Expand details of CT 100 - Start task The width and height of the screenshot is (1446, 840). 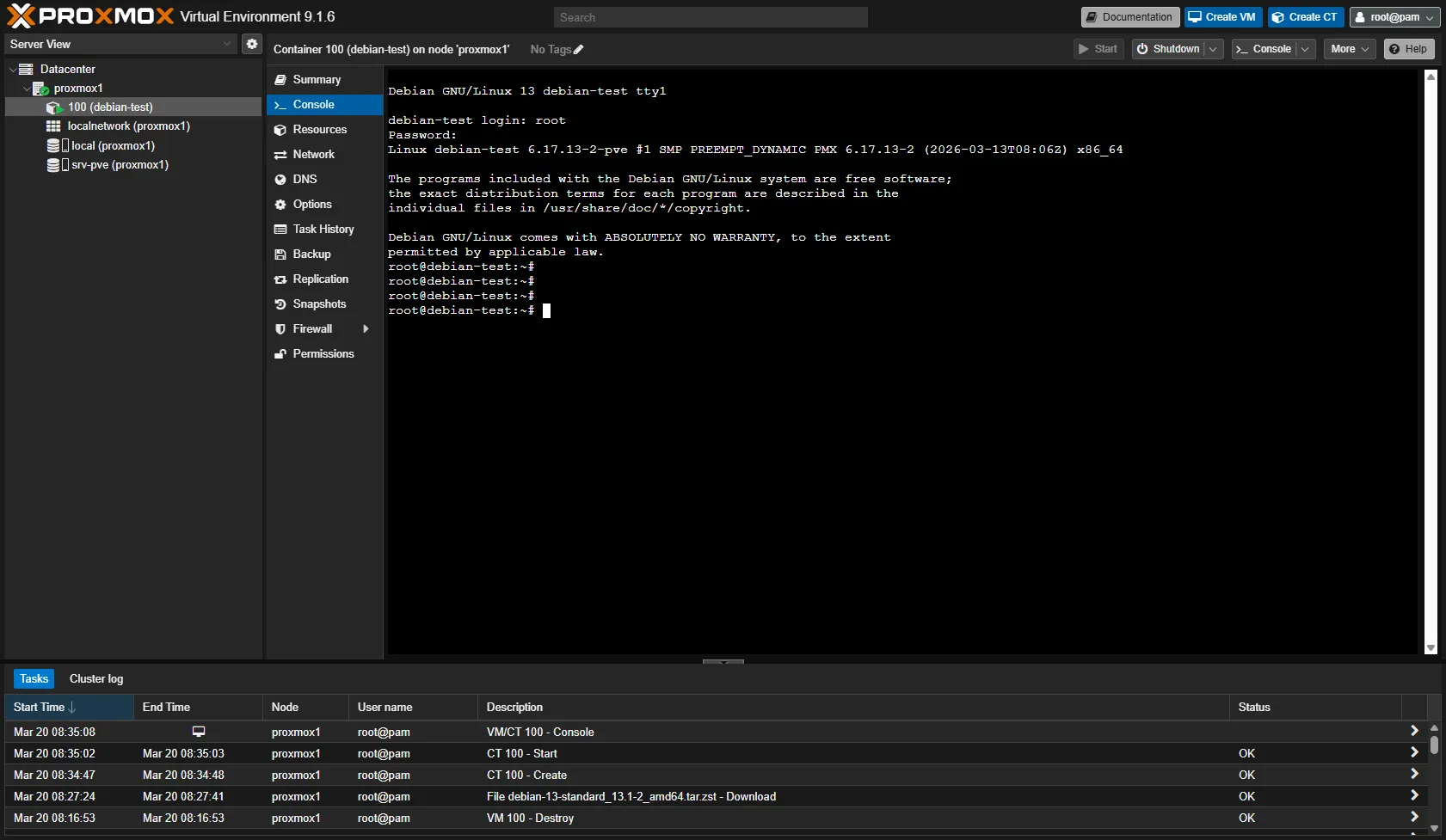tap(1414, 753)
